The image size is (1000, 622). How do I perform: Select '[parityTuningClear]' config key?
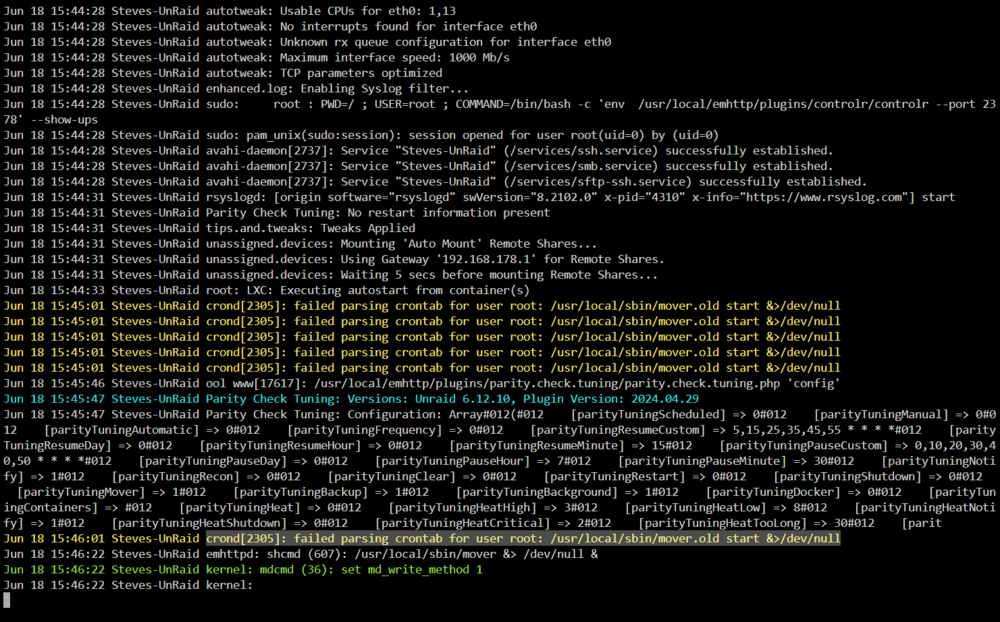391,477
